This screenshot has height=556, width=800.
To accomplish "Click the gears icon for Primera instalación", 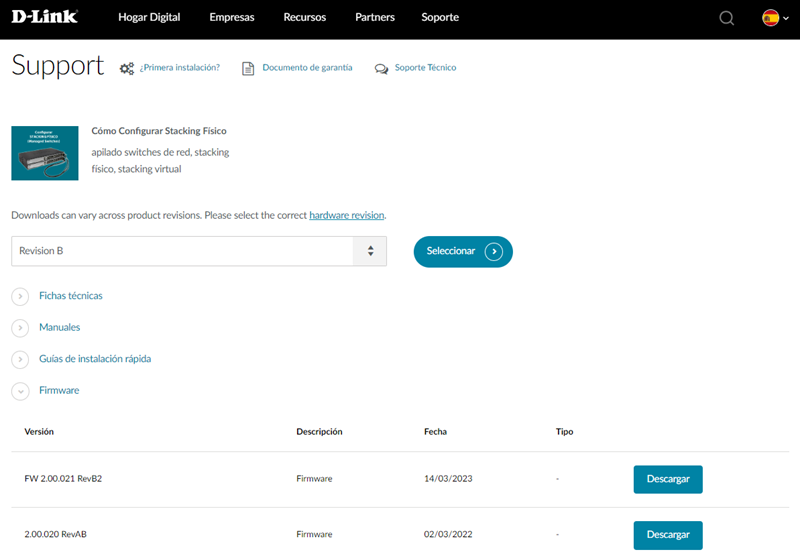I will (127, 68).
